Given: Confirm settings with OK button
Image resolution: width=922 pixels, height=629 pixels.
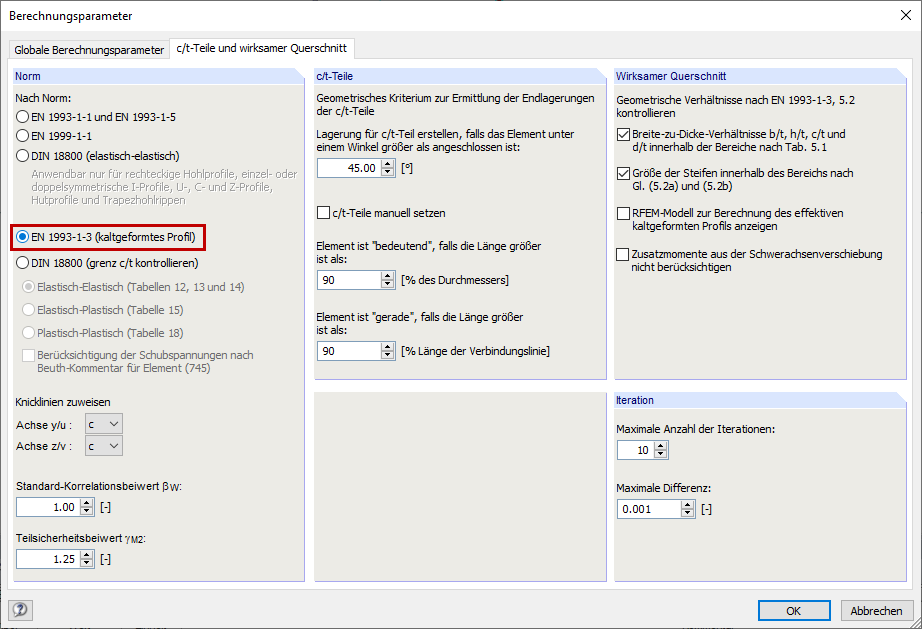Looking at the screenshot, I should [794, 610].
